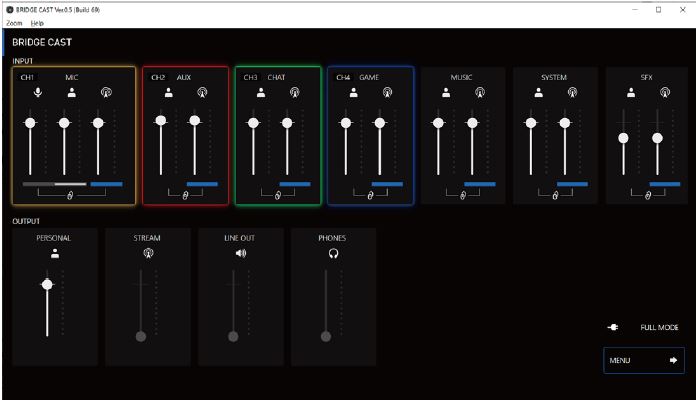698x401 pixels.
Task: Click the blue mute bar under CH3 CHAT
Action: click(x=295, y=184)
